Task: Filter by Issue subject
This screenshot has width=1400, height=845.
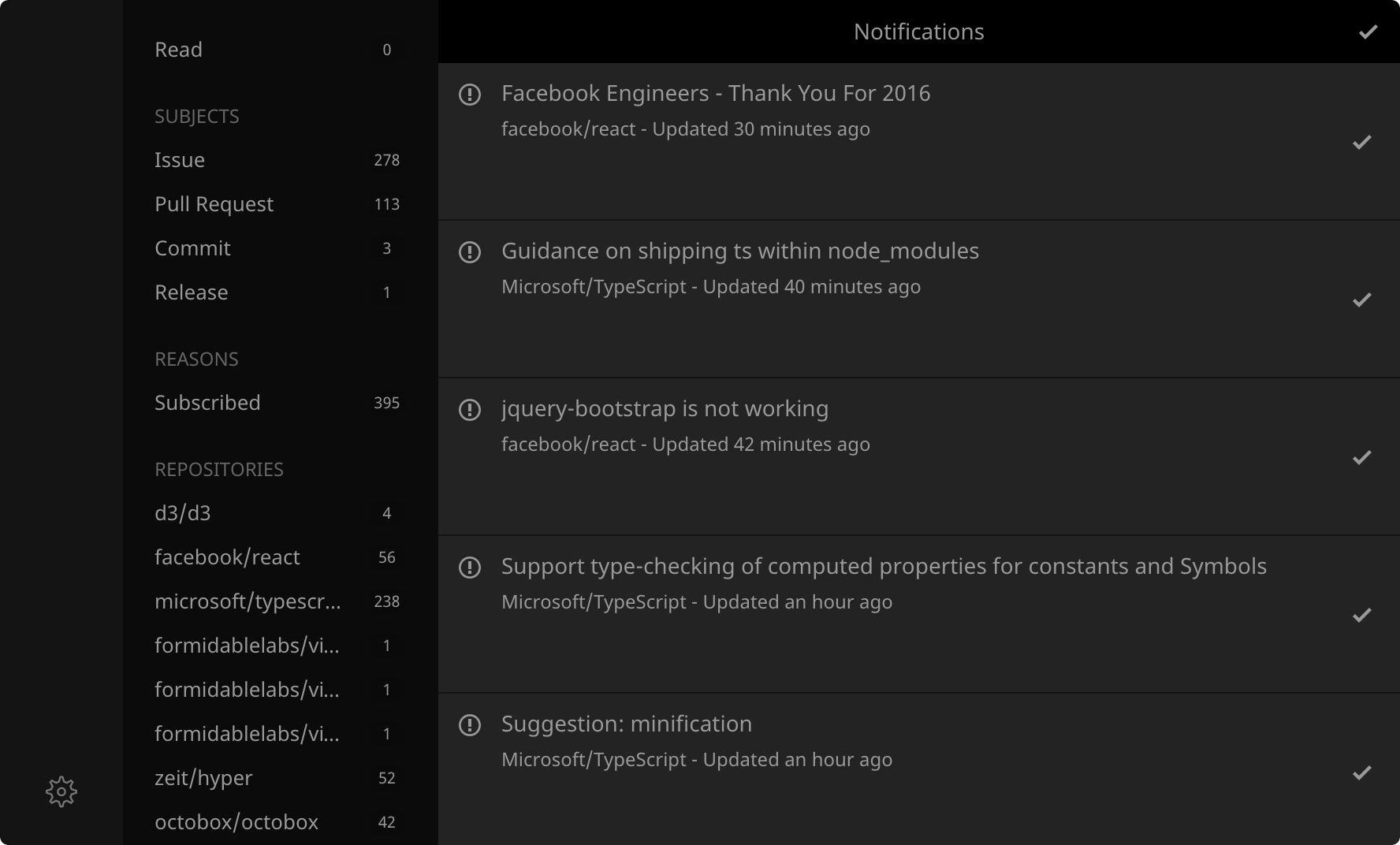Action: click(280, 160)
